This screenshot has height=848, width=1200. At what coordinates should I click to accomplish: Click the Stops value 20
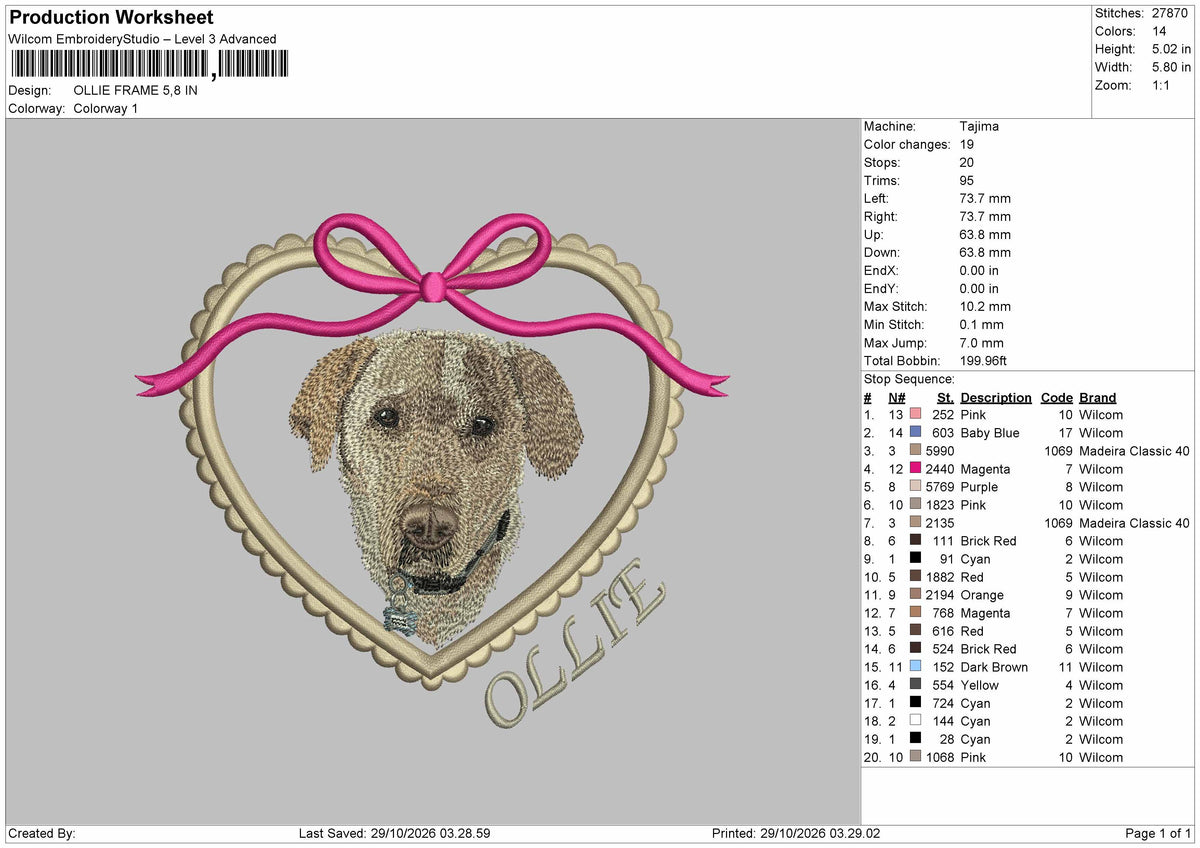click(x=966, y=163)
